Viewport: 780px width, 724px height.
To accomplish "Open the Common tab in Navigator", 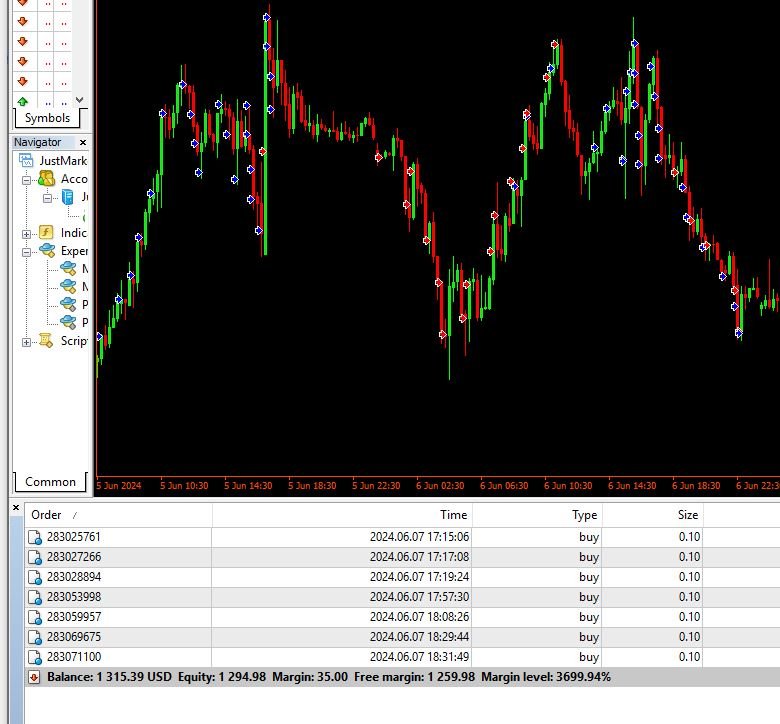I will (50, 482).
